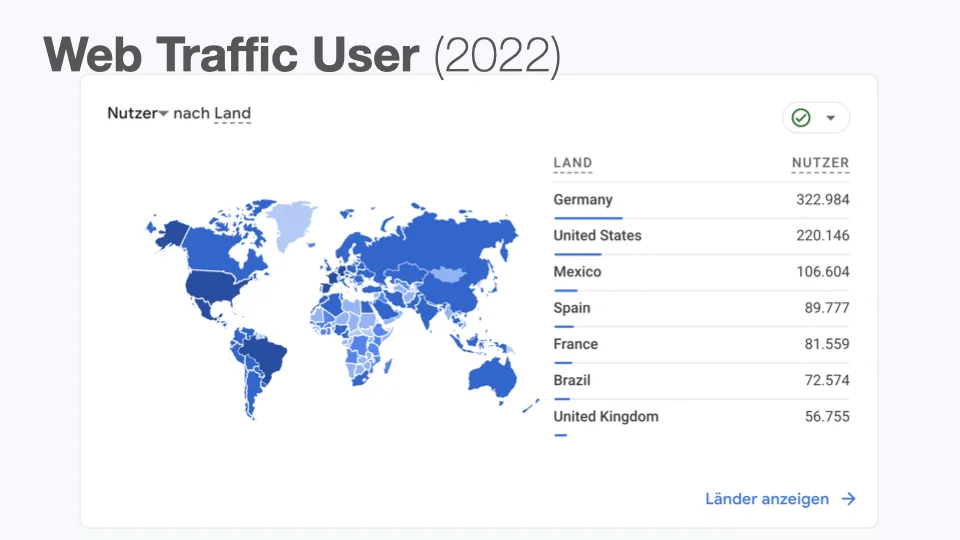Screen dimensions: 960x540
Task: Click the value 106.604
Action: [823, 272]
